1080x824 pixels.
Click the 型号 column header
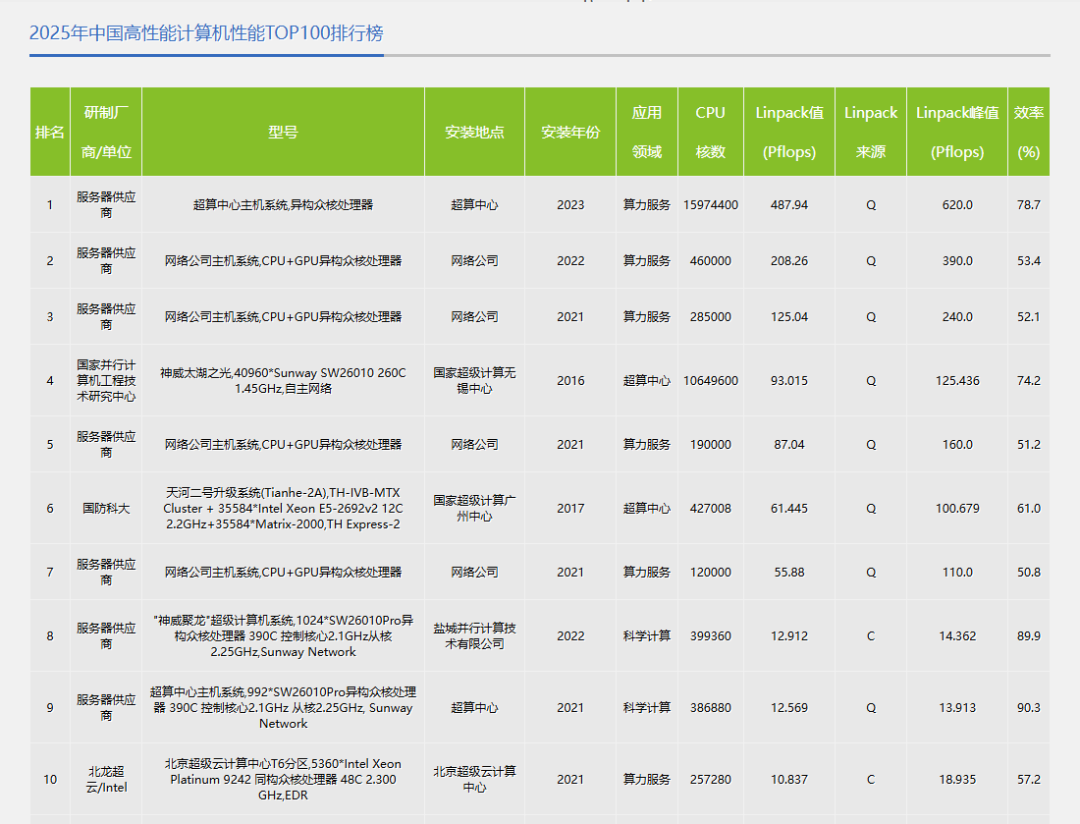(283, 132)
